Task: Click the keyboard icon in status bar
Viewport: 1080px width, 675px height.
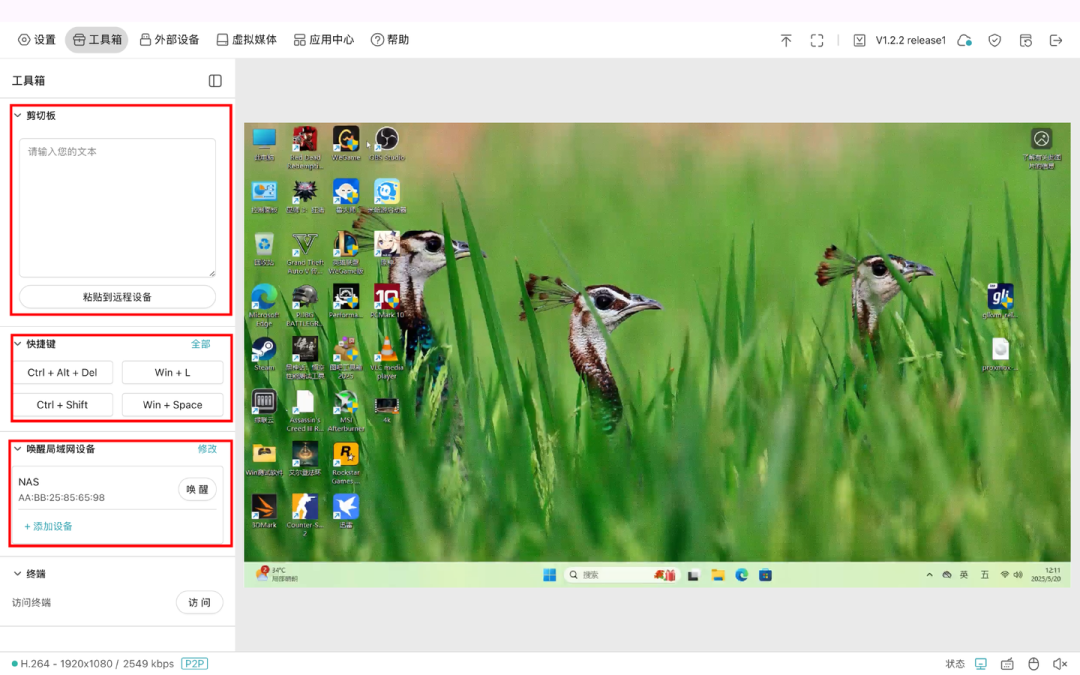Action: click(x=1007, y=664)
